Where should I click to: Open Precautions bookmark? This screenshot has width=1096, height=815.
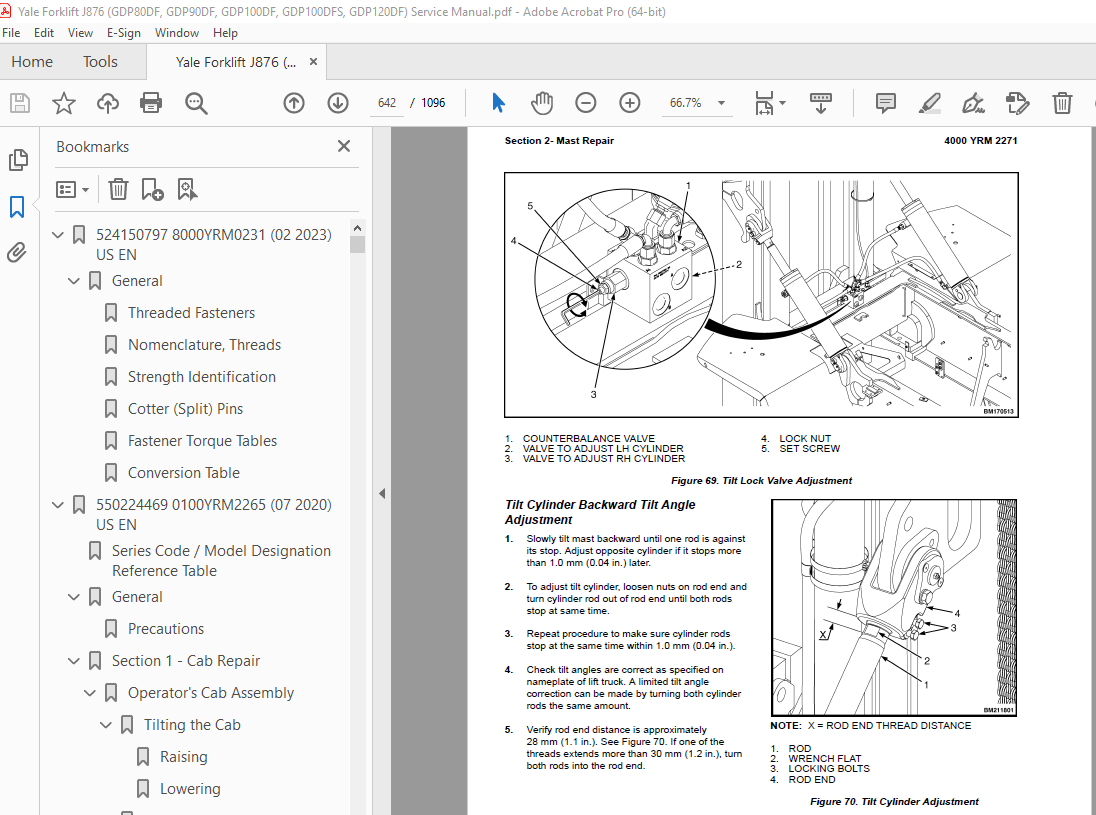(166, 629)
